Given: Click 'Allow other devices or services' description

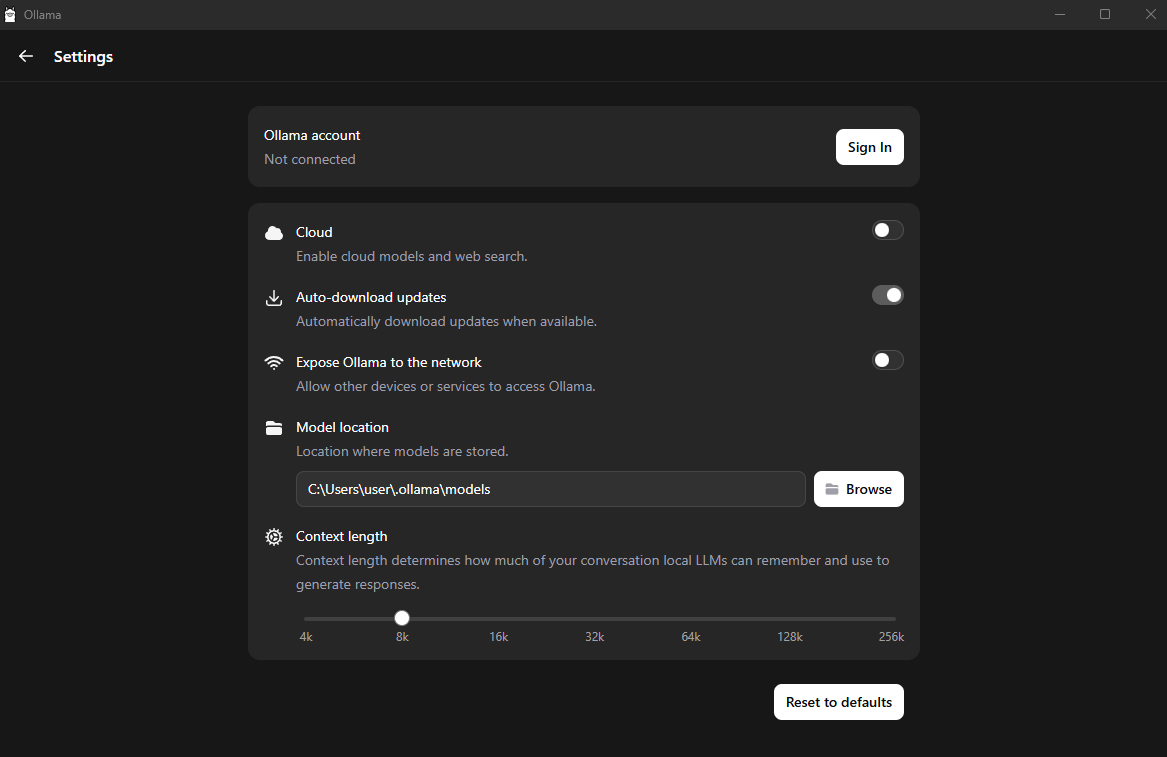Looking at the screenshot, I should (446, 386).
